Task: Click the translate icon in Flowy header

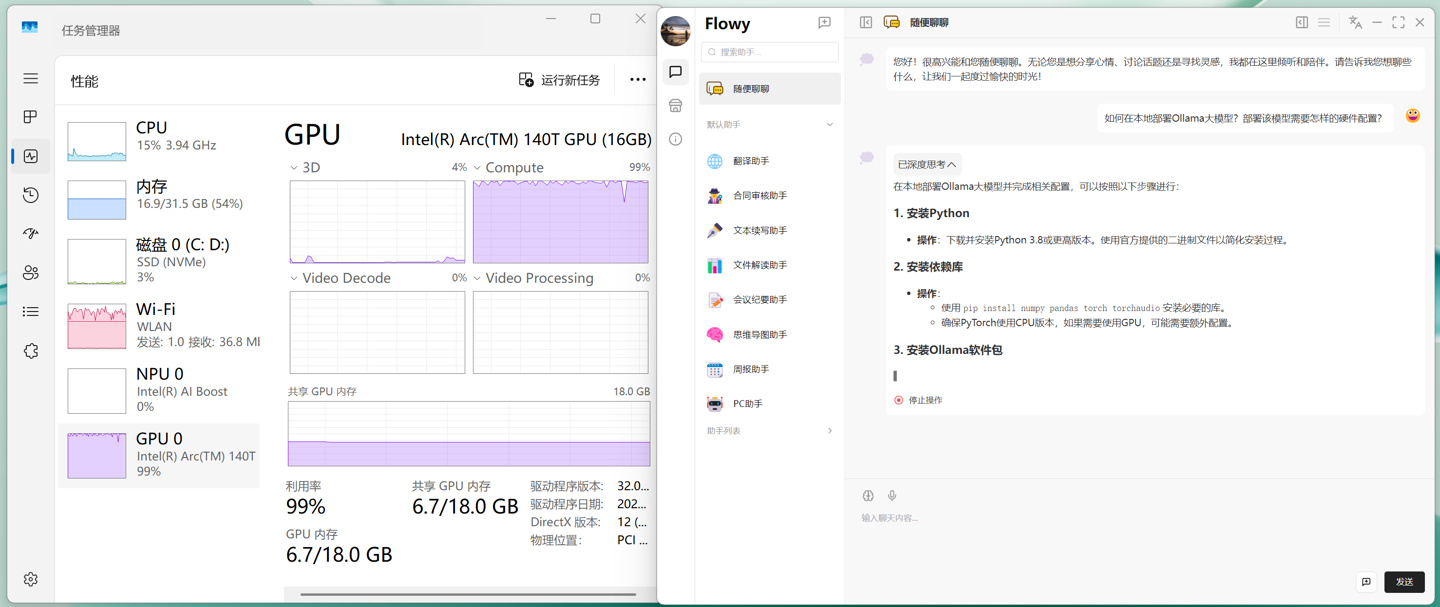Action: [x=1355, y=22]
